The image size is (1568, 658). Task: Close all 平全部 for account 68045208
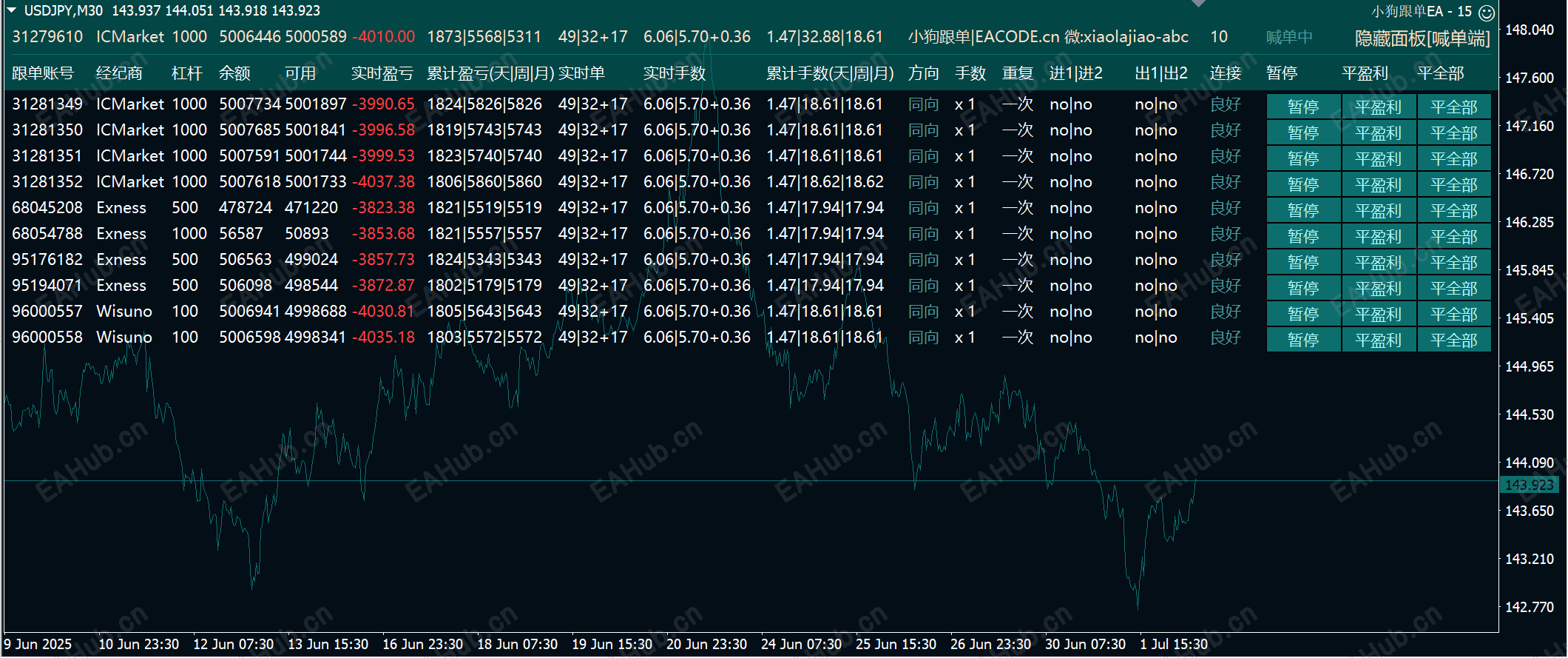pos(1454,210)
